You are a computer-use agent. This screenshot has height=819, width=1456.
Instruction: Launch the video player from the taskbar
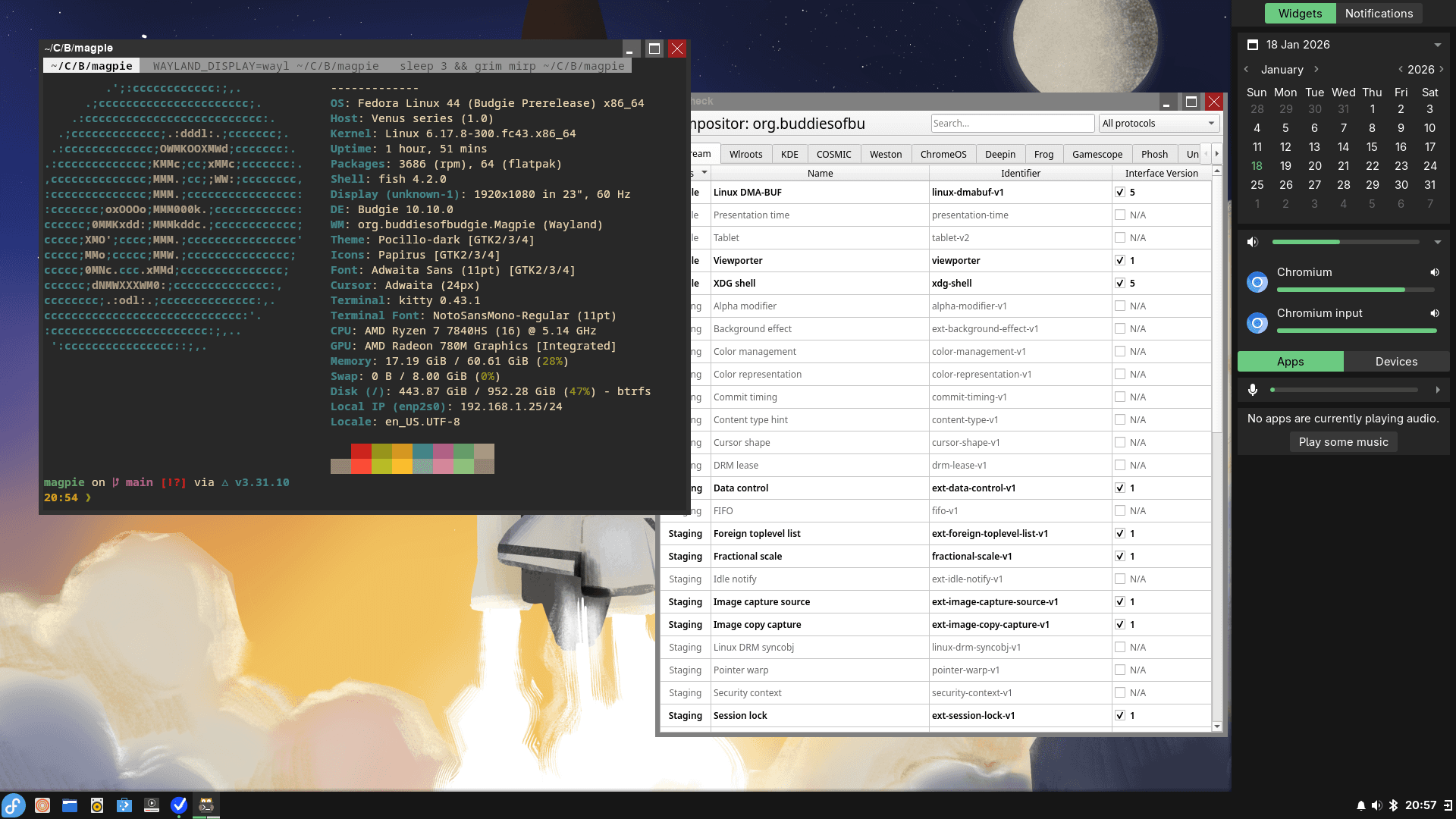[x=152, y=805]
